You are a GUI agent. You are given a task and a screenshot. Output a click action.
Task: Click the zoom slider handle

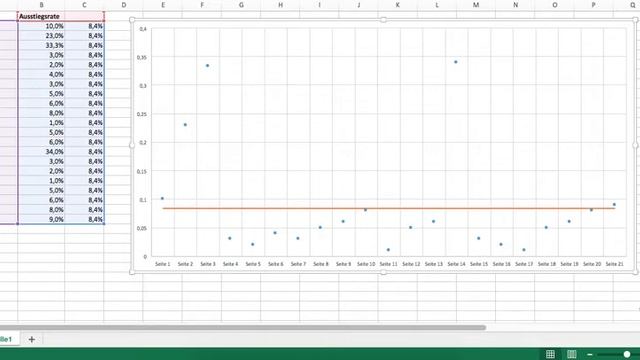coord(627,354)
